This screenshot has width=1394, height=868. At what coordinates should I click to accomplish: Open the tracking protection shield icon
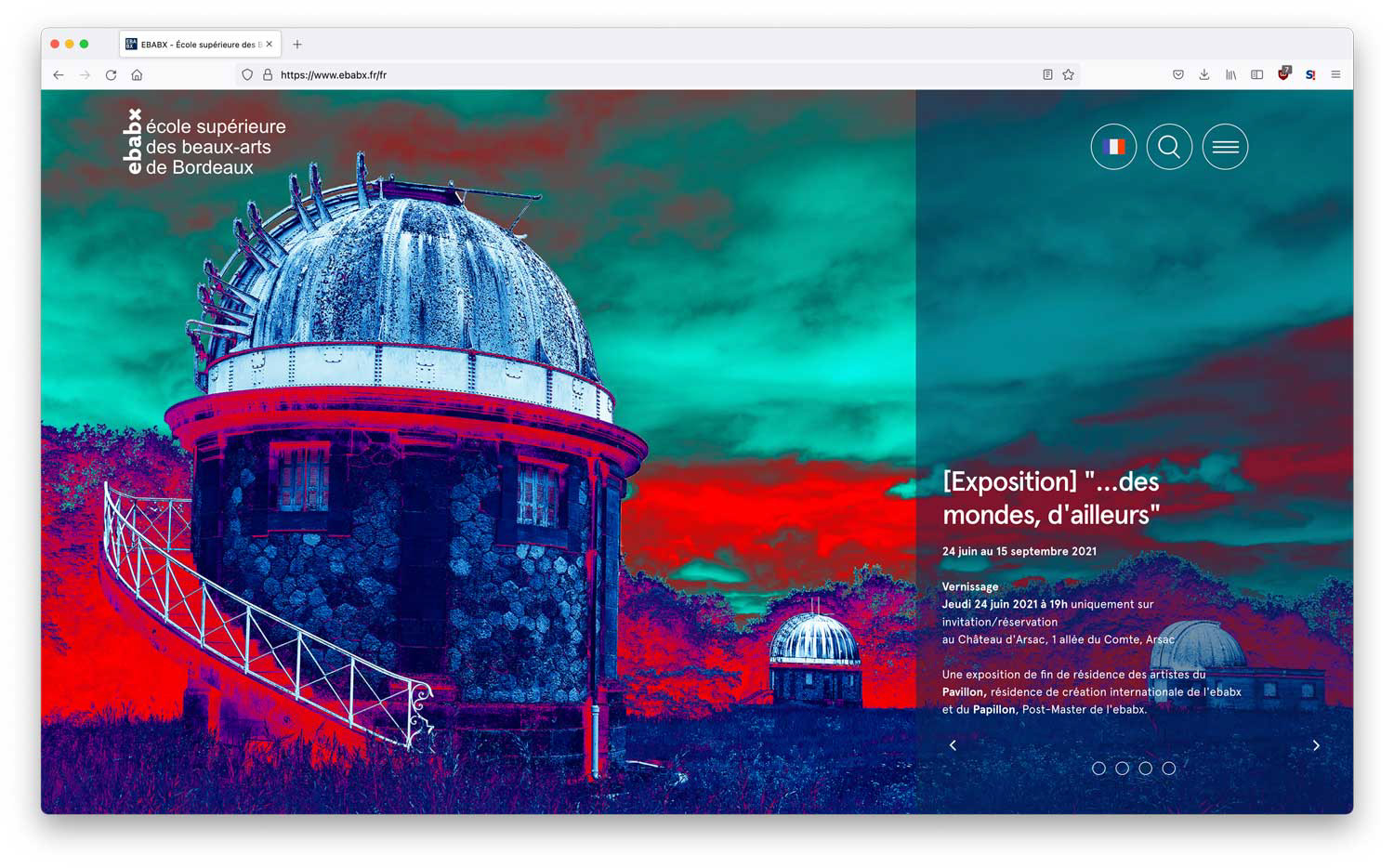[247, 75]
